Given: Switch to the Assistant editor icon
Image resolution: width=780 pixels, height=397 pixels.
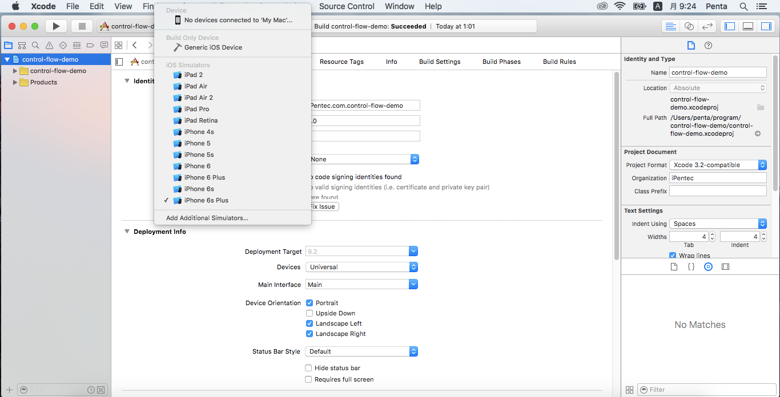Looking at the screenshot, I should pyautogui.click(x=689, y=26).
